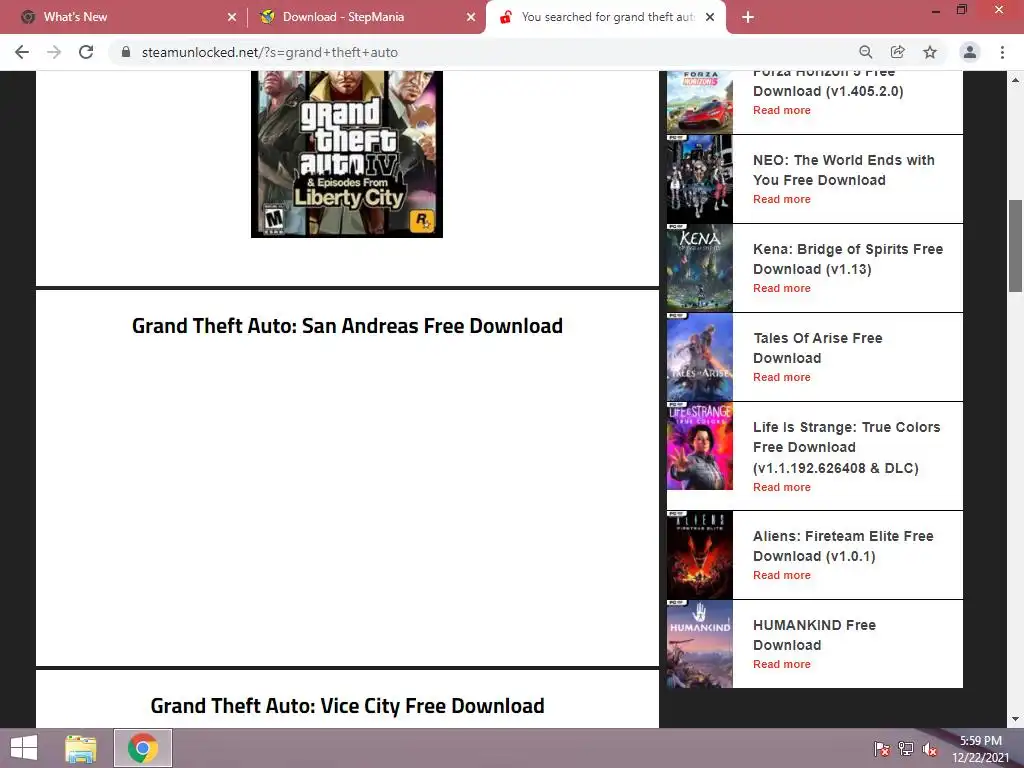Viewport: 1024px width, 768px height.
Task: Click the Chrome taskbar icon
Action: coord(143,748)
